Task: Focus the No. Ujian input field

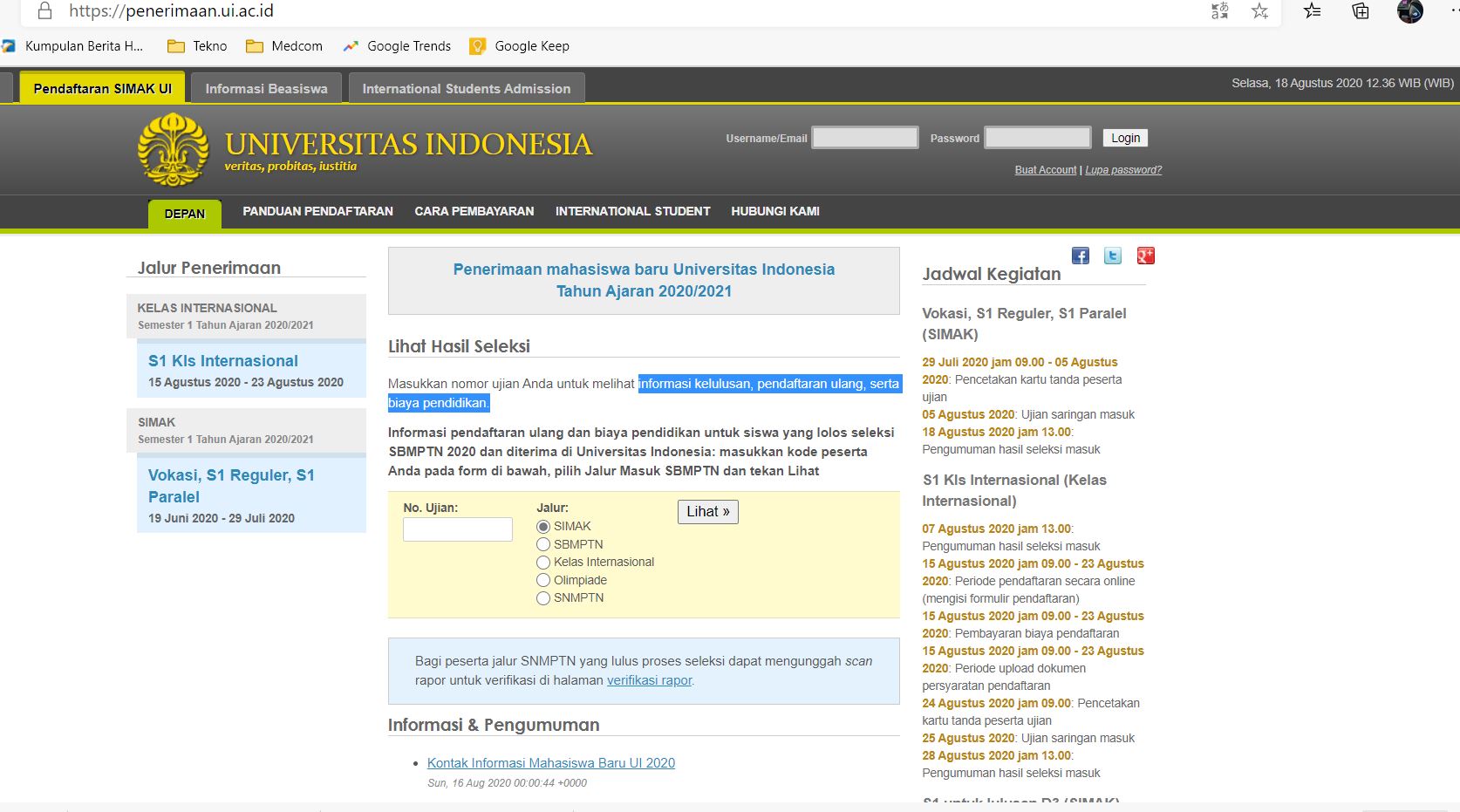Action: click(x=458, y=529)
